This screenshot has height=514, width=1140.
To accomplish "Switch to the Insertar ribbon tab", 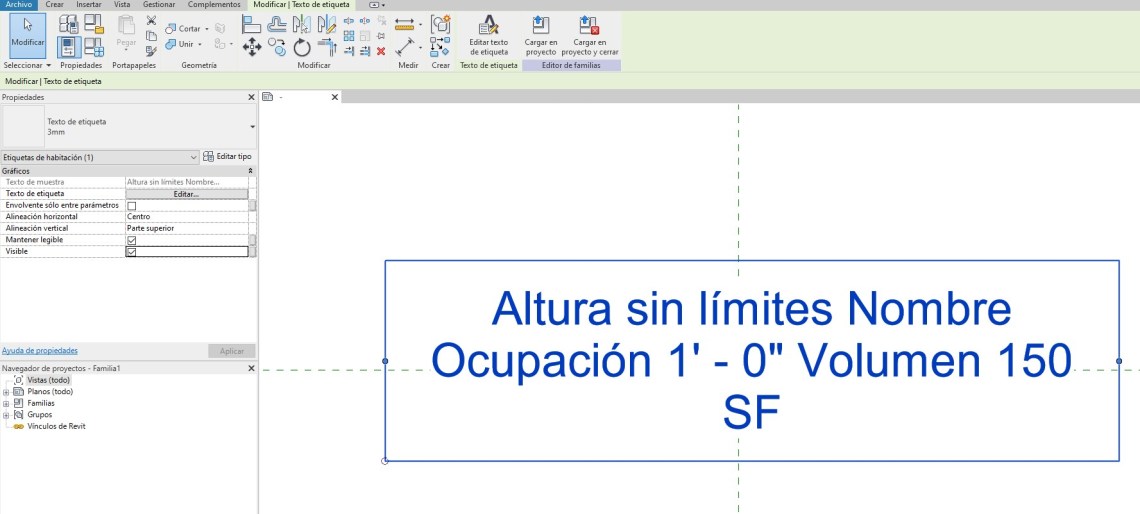I will (88, 5).
